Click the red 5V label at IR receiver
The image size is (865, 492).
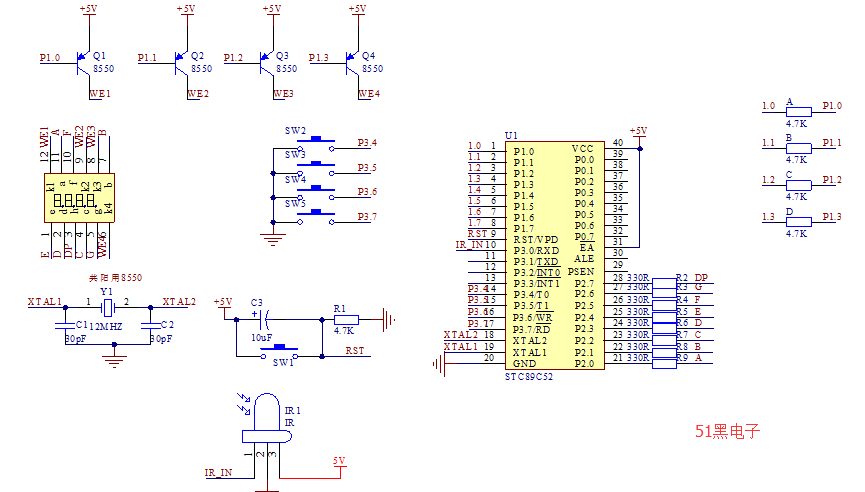339,461
